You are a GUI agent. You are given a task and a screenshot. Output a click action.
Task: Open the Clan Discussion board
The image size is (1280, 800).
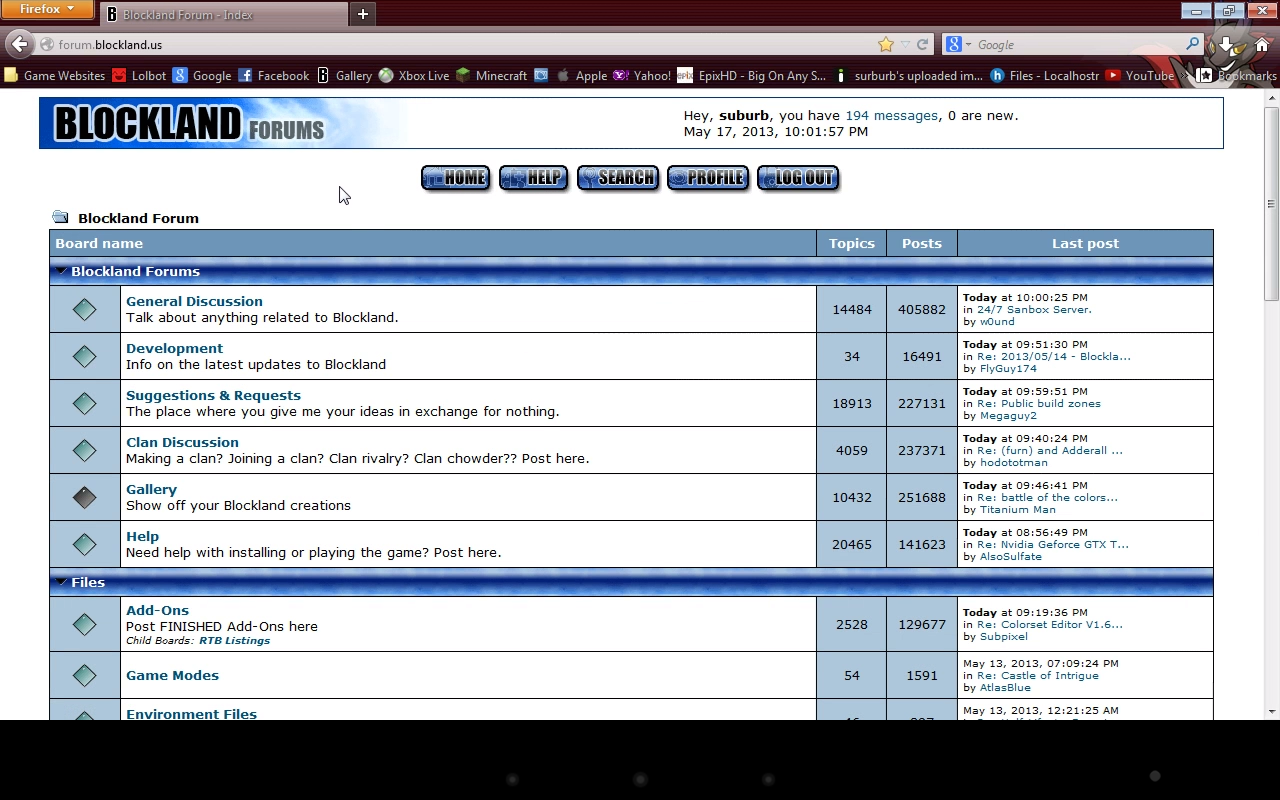(182, 442)
